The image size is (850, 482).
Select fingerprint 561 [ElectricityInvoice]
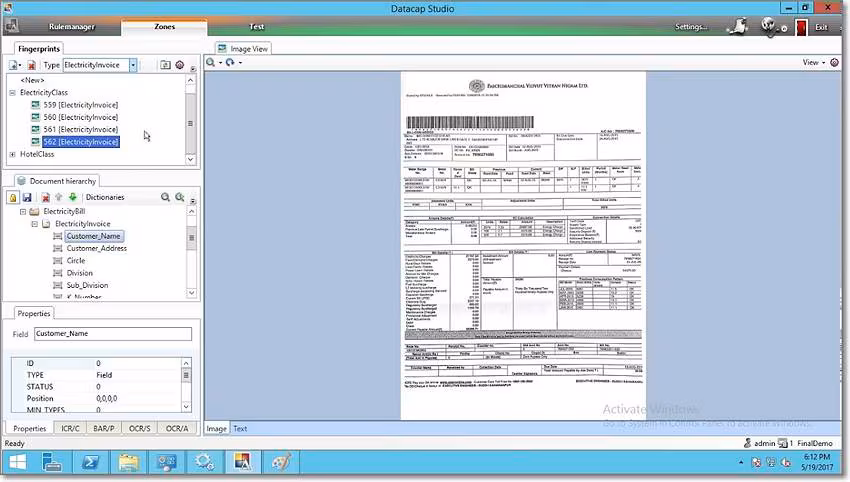pyautogui.click(x=81, y=130)
